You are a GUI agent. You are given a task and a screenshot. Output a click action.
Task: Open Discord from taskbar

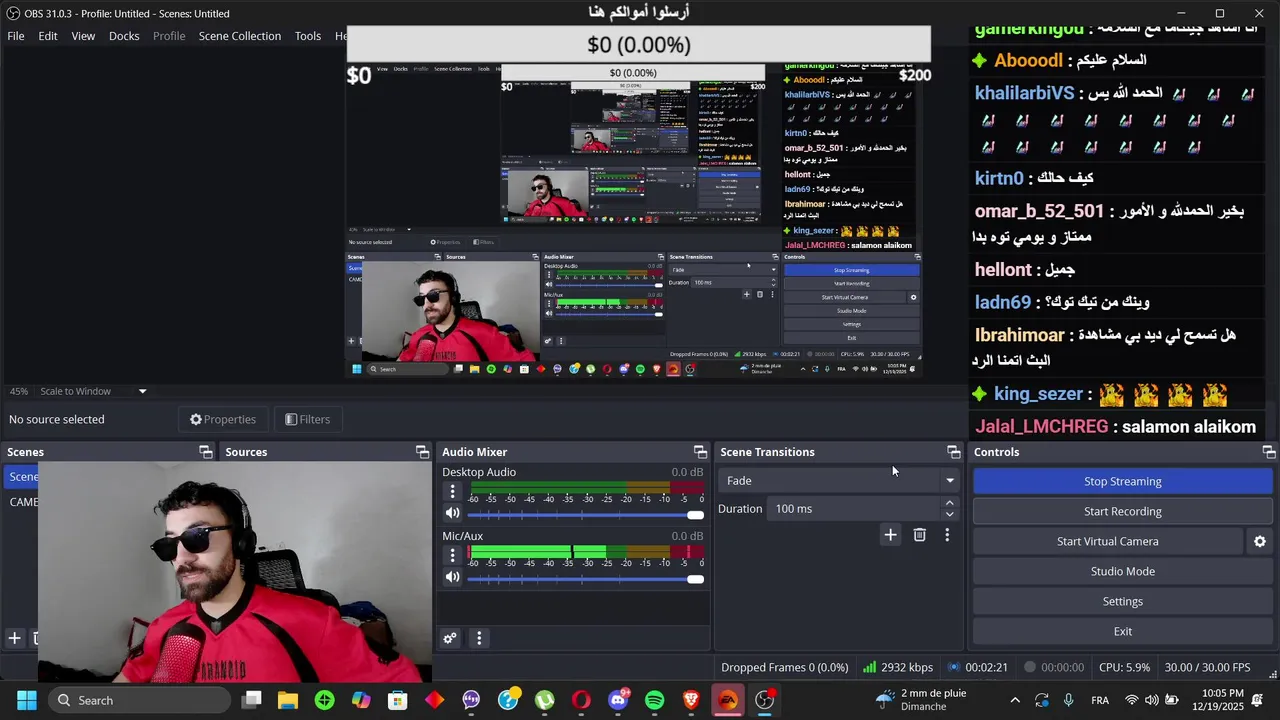click(618, 700)
